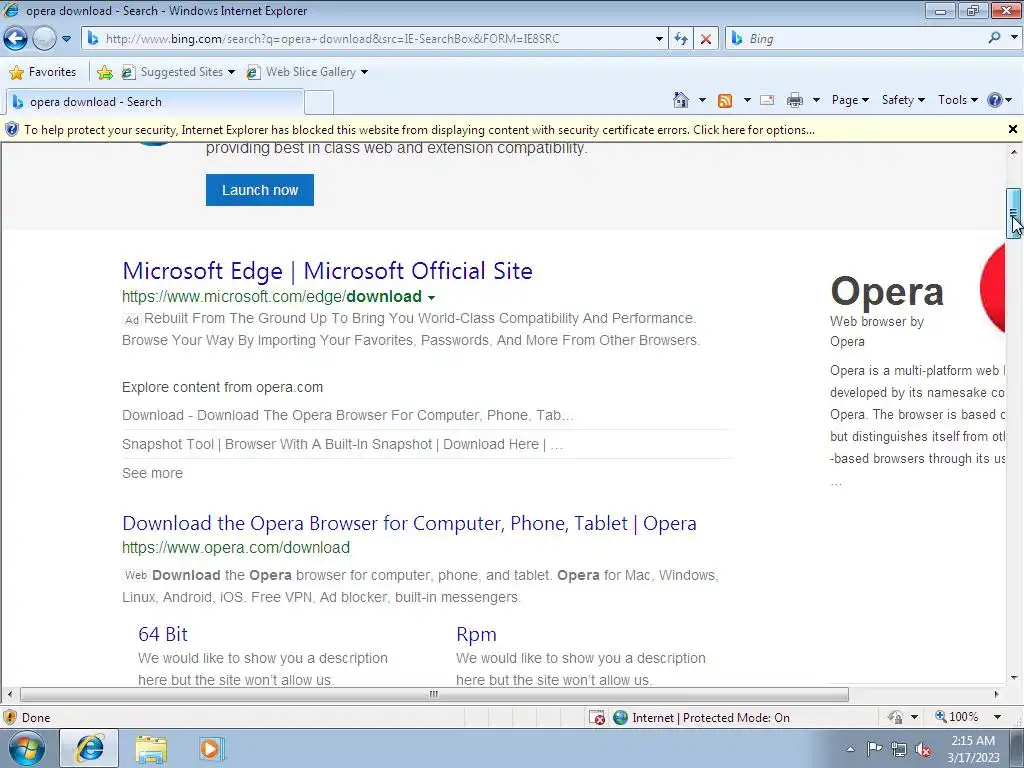1024x768 pixels.
Task: Click the network tray icon
Action: pyautogui.click(x=899, y=749)
